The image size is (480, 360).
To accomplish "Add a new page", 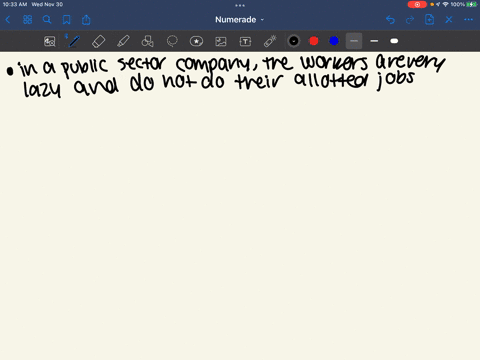I will click(429, 20).
